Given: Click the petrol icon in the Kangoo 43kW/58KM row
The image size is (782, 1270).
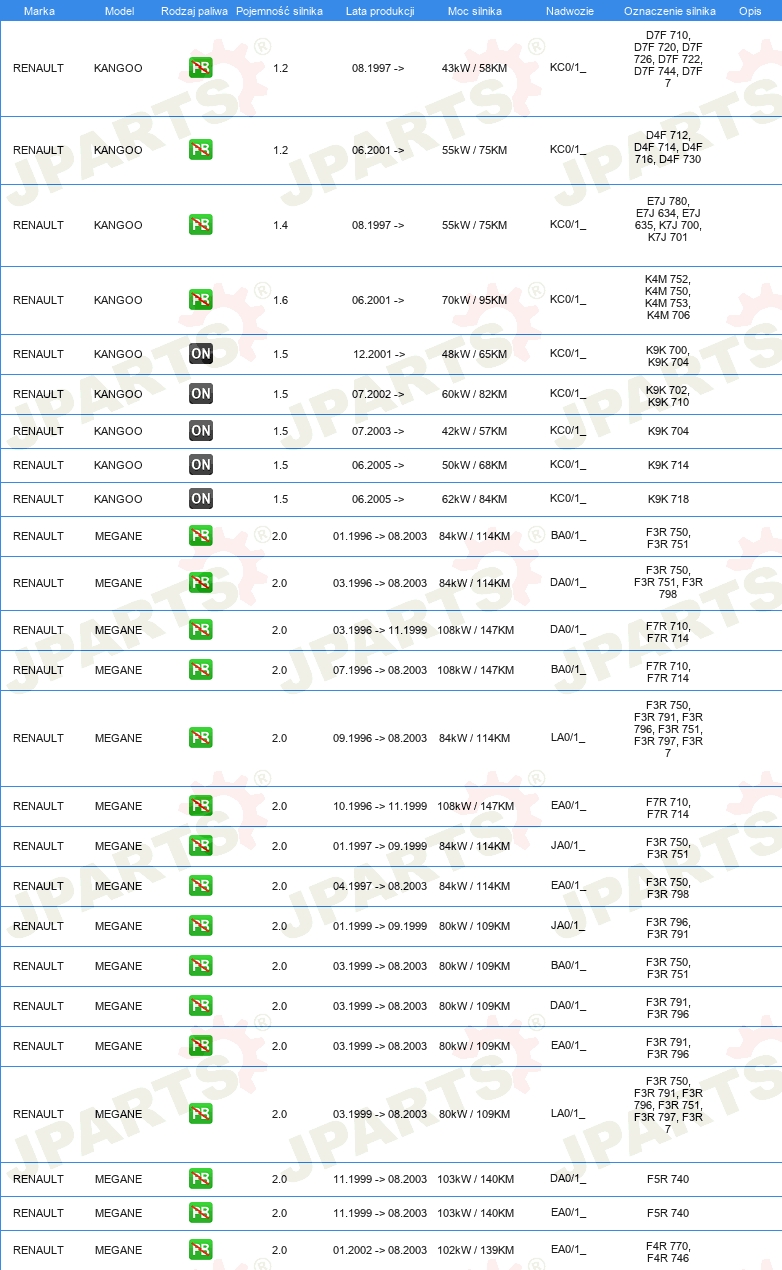Looking at the screenshot, I should 201,68.
